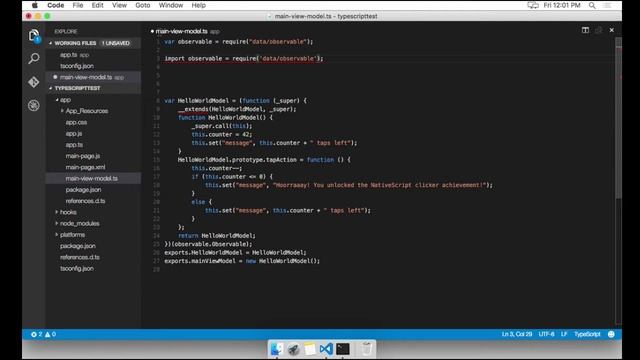Close the main-view-model.ts editor

point(611,30)
